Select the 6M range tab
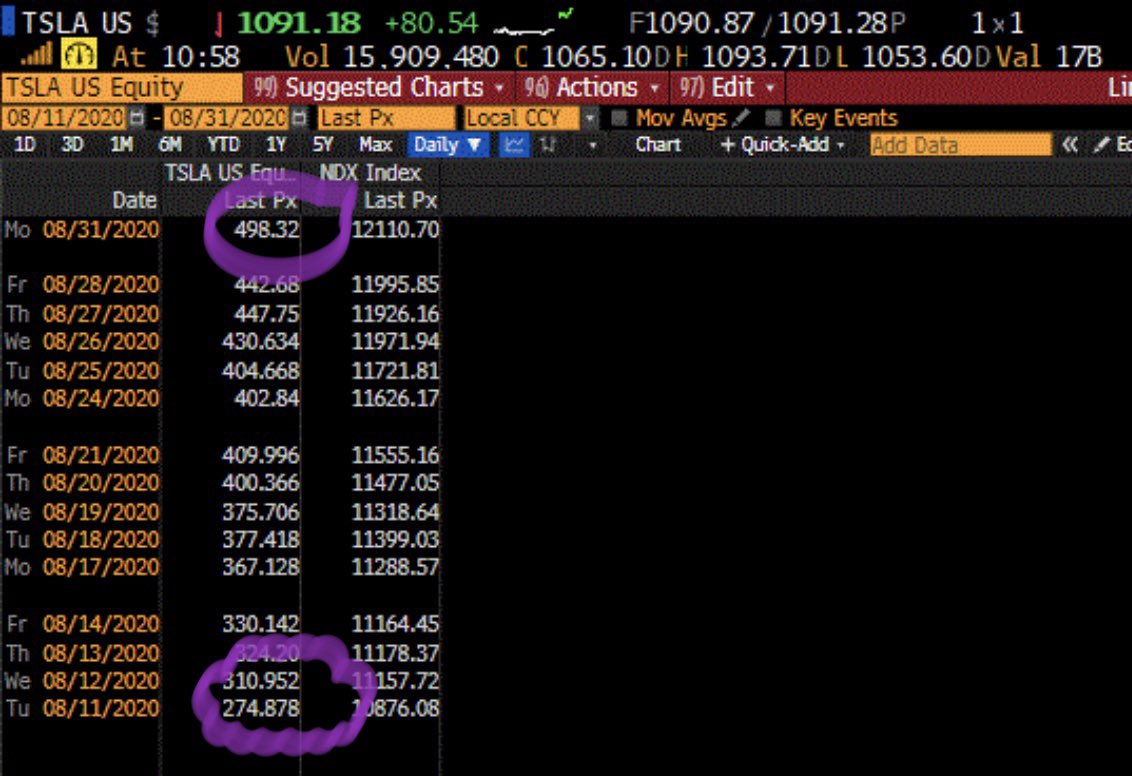1132x776 pixels. coord(170,145)
